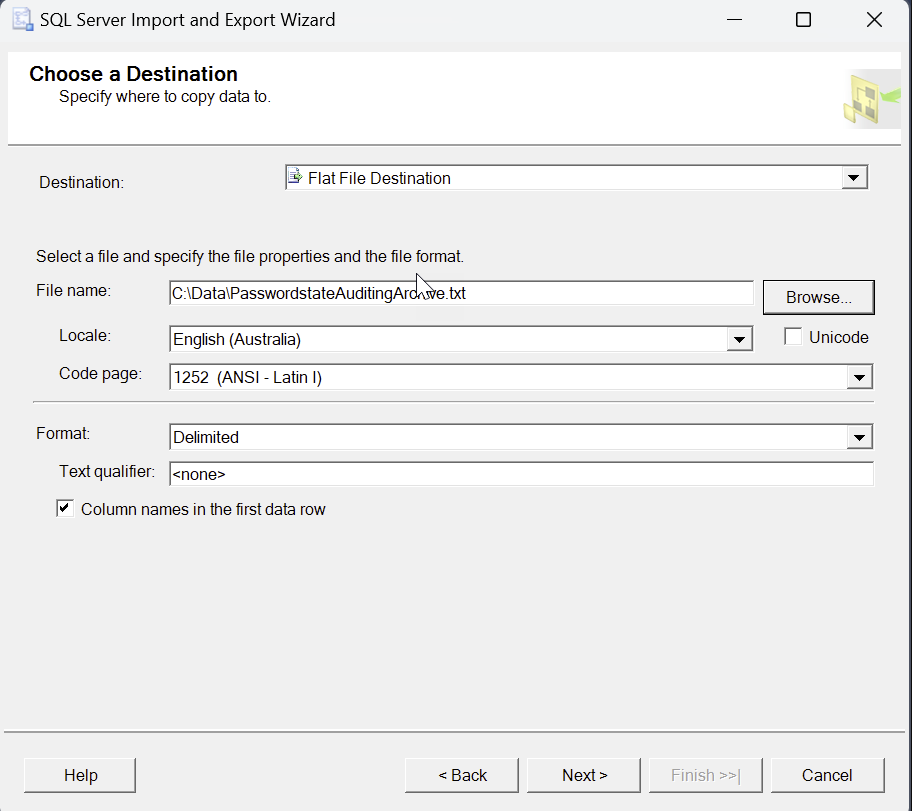The image size is (912, 811).
Task: Close the wizard window
Action: pyautogui.click(x=874, y=20)
